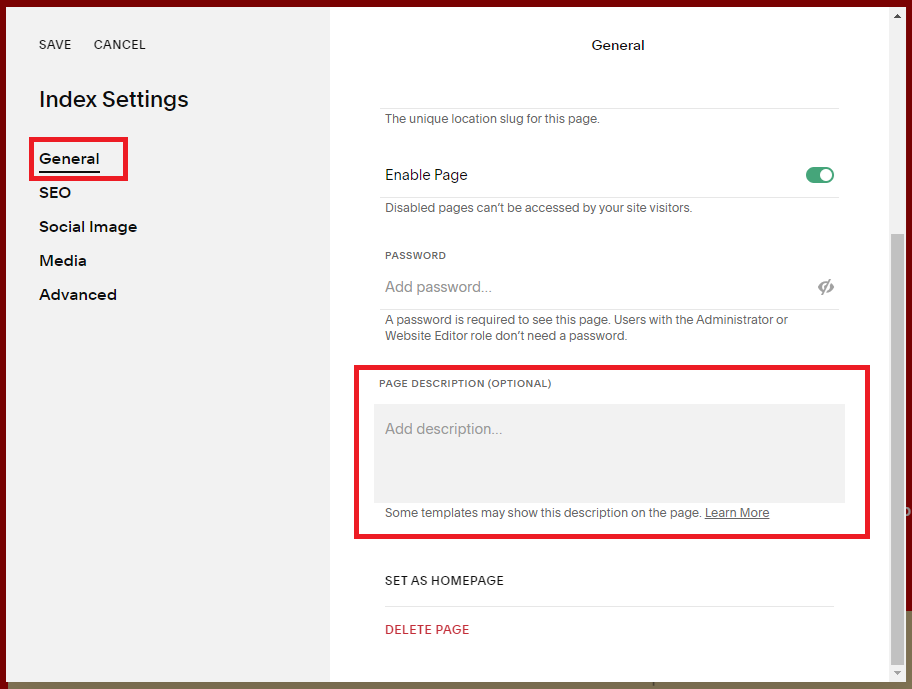The image size is (912, 689).
Task: Click SET AS HOMEPAGE
Action: (x=444, y=581)
